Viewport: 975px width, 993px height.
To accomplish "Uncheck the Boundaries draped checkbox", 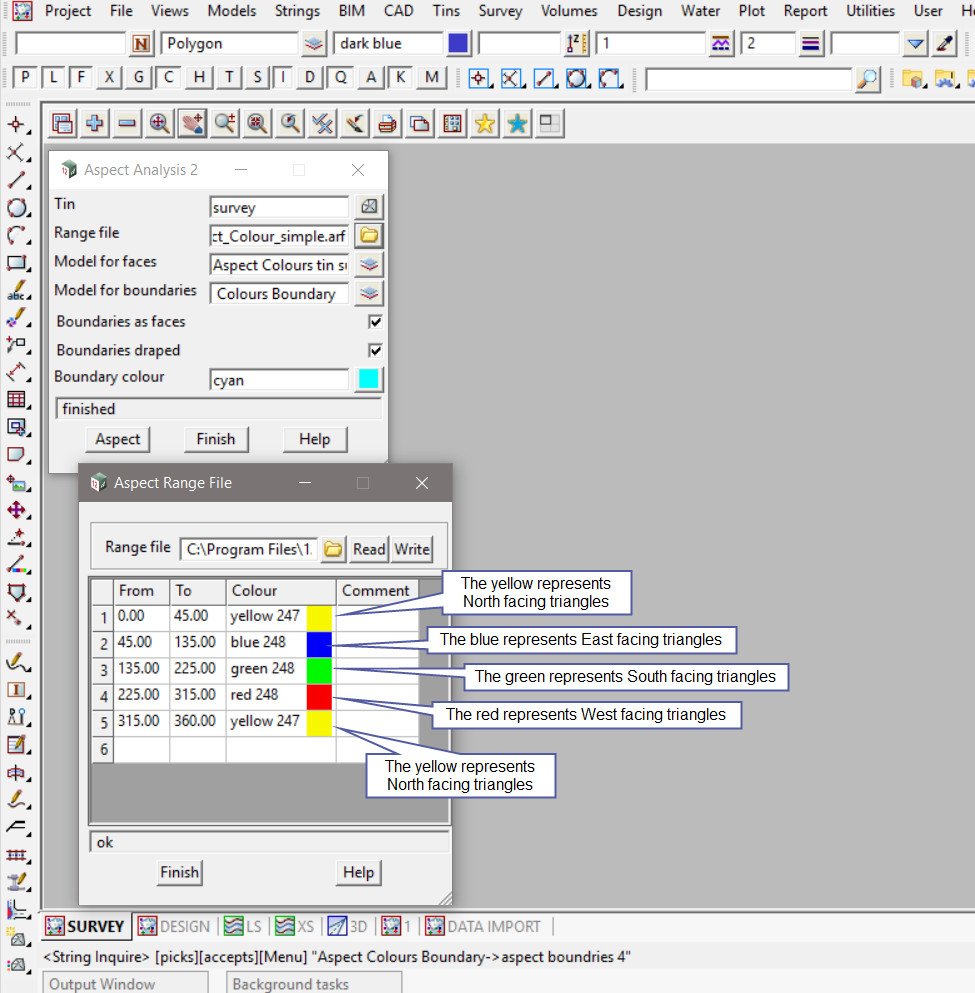I will (x=375, y=351).
